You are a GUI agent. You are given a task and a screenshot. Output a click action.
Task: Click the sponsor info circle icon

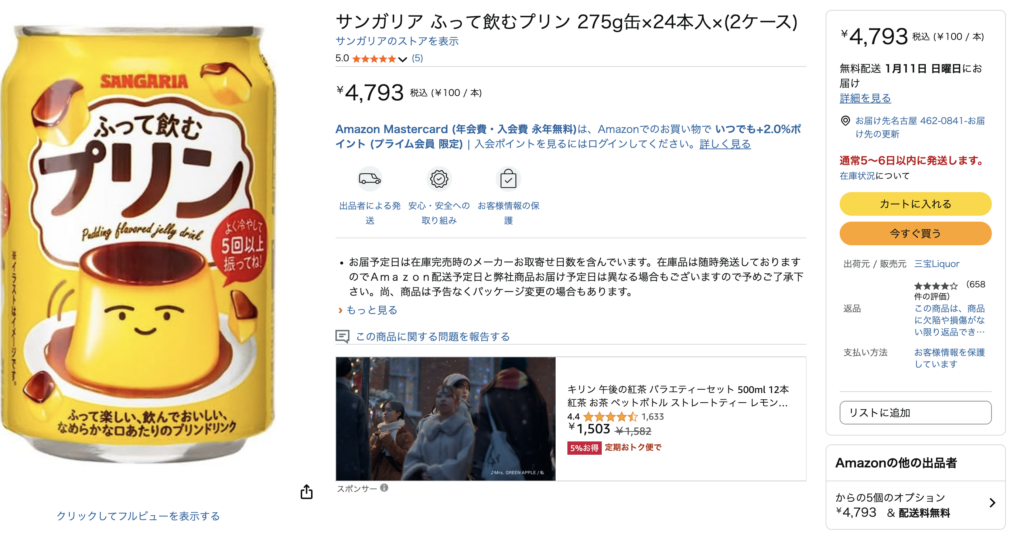384,488
